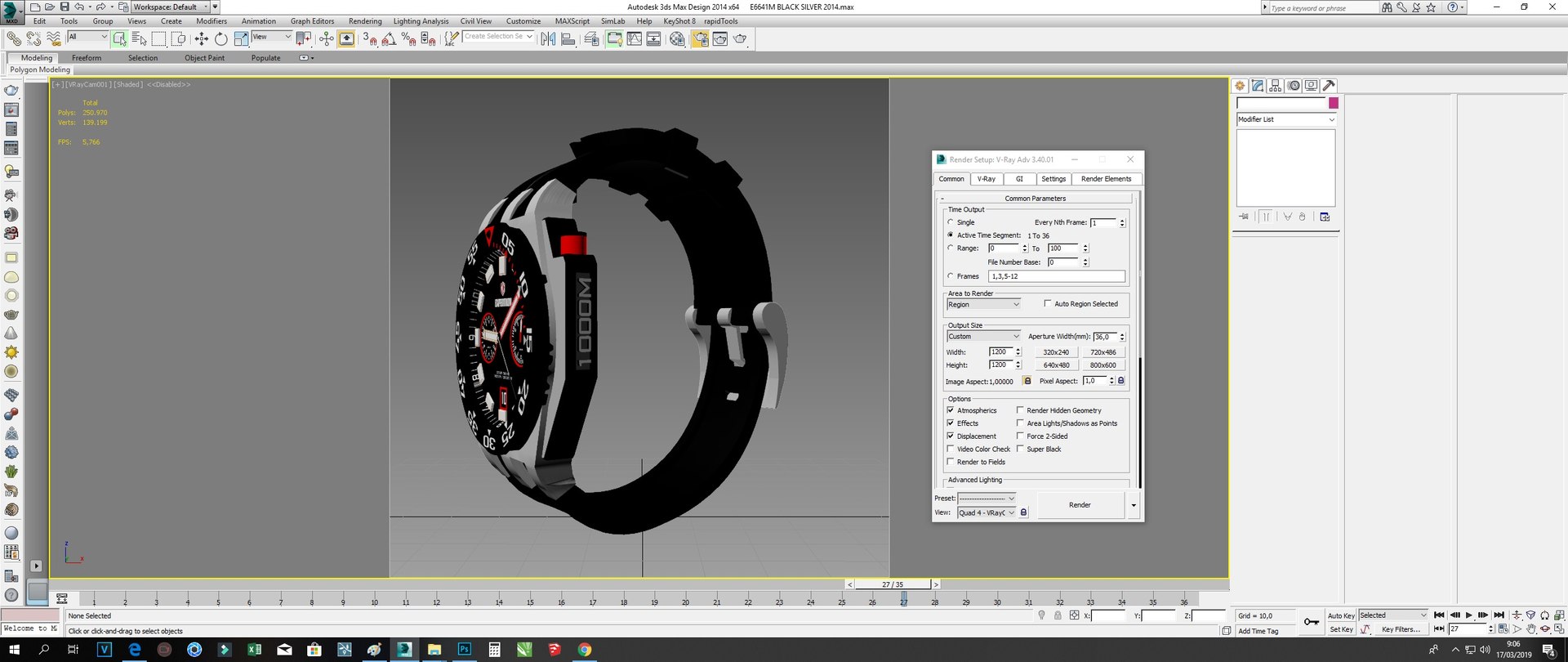
Task: Open Key Filters dialog
Action: [1401, 629]
